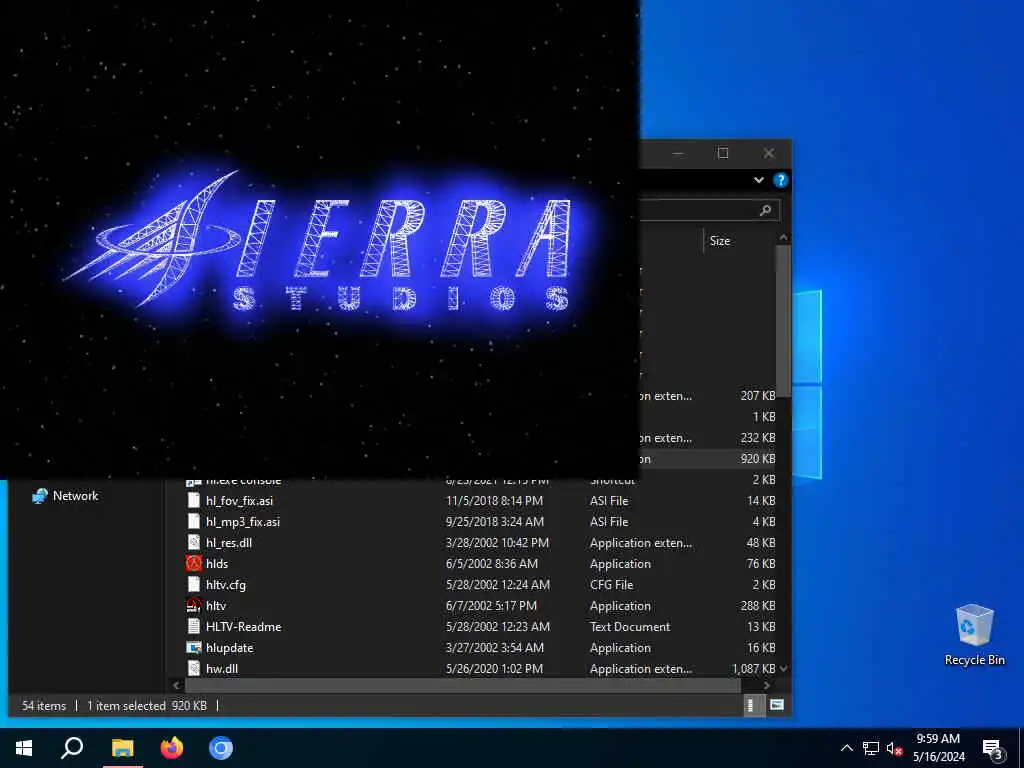Sort files by the Size column

point(720,241)
